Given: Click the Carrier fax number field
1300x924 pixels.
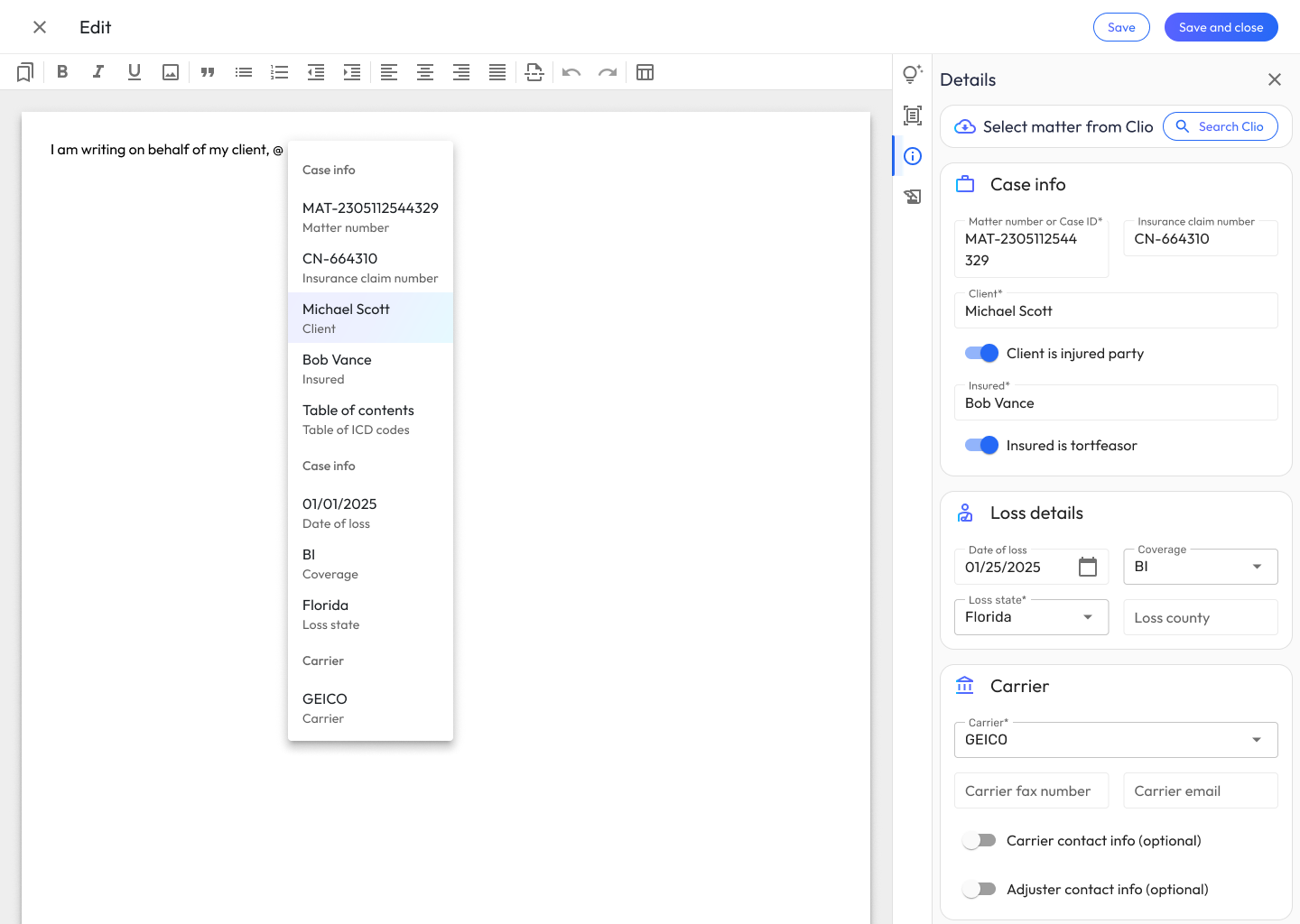Looking at the screenshot, I should [x=1031, y=790].
